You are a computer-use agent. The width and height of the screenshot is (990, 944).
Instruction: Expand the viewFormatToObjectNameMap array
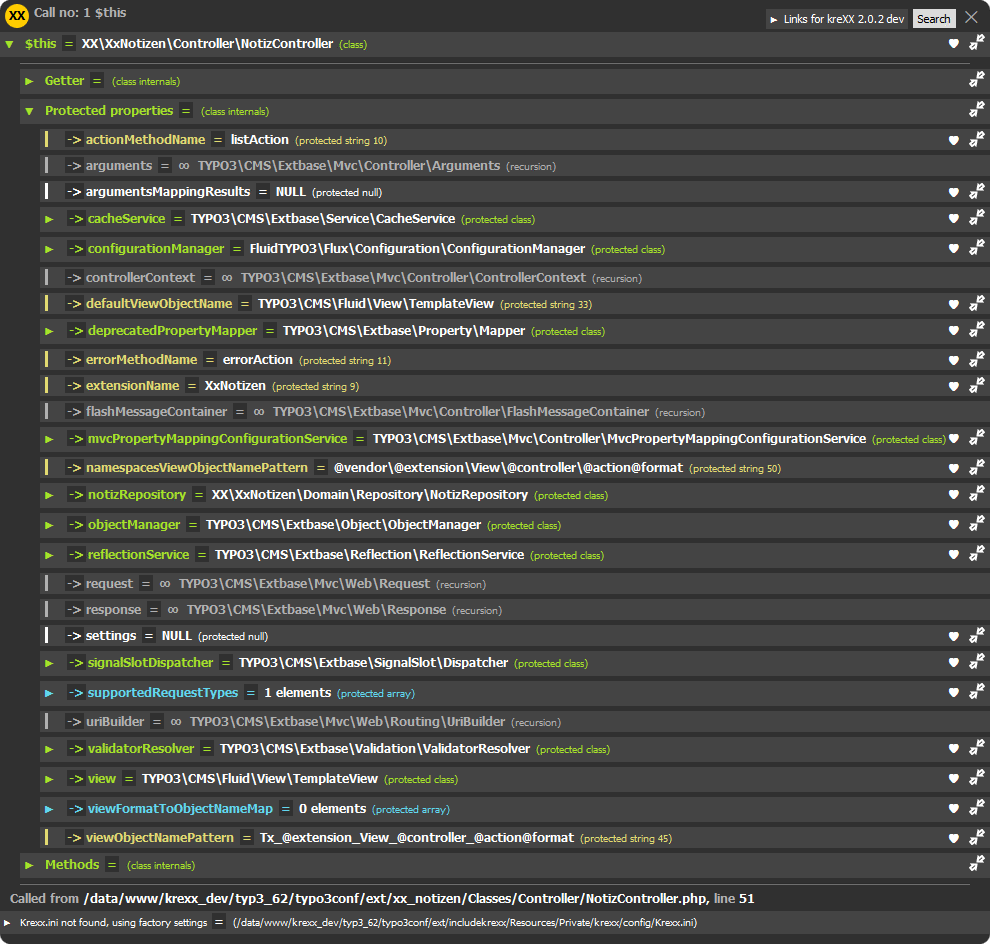click(49, 809)
